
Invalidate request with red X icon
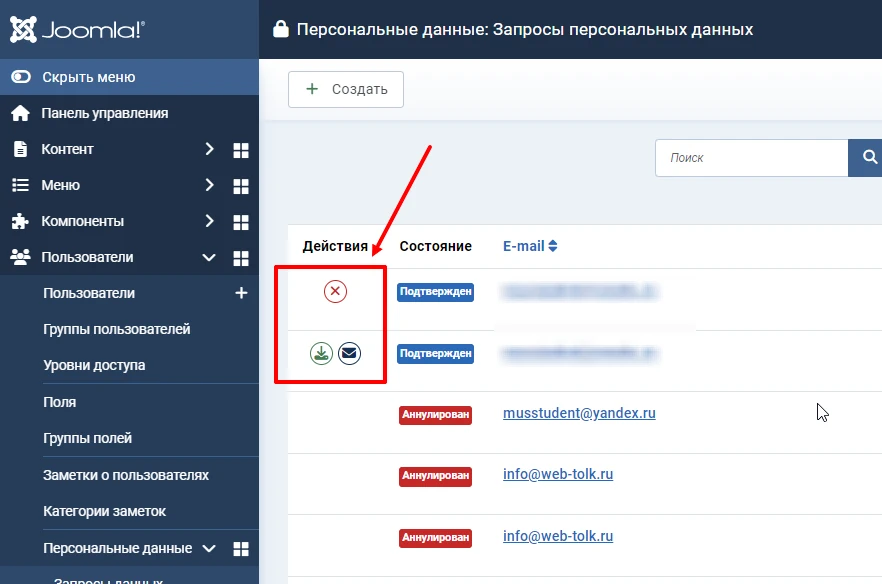tap(335, 291)
